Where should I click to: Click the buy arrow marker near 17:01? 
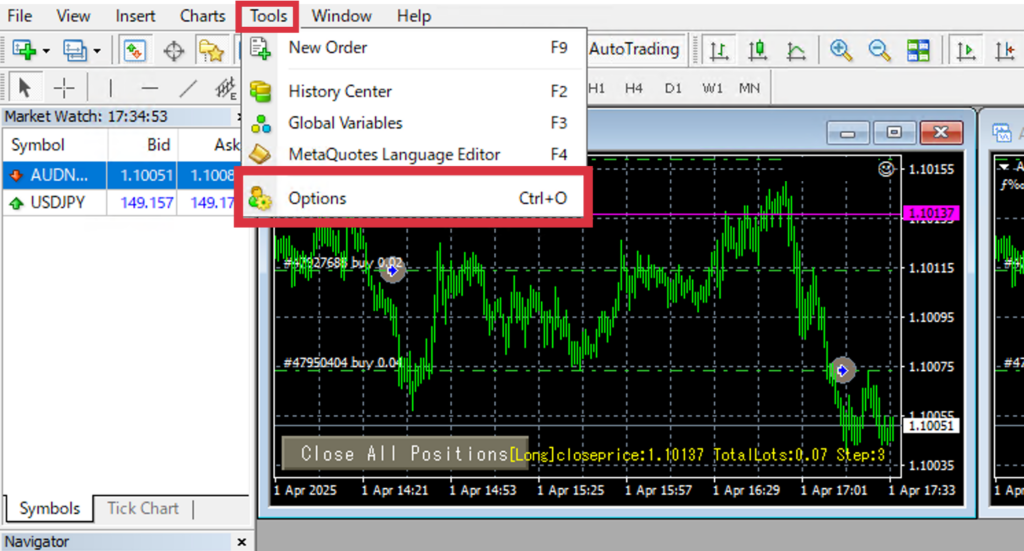(x=842, y=370)
